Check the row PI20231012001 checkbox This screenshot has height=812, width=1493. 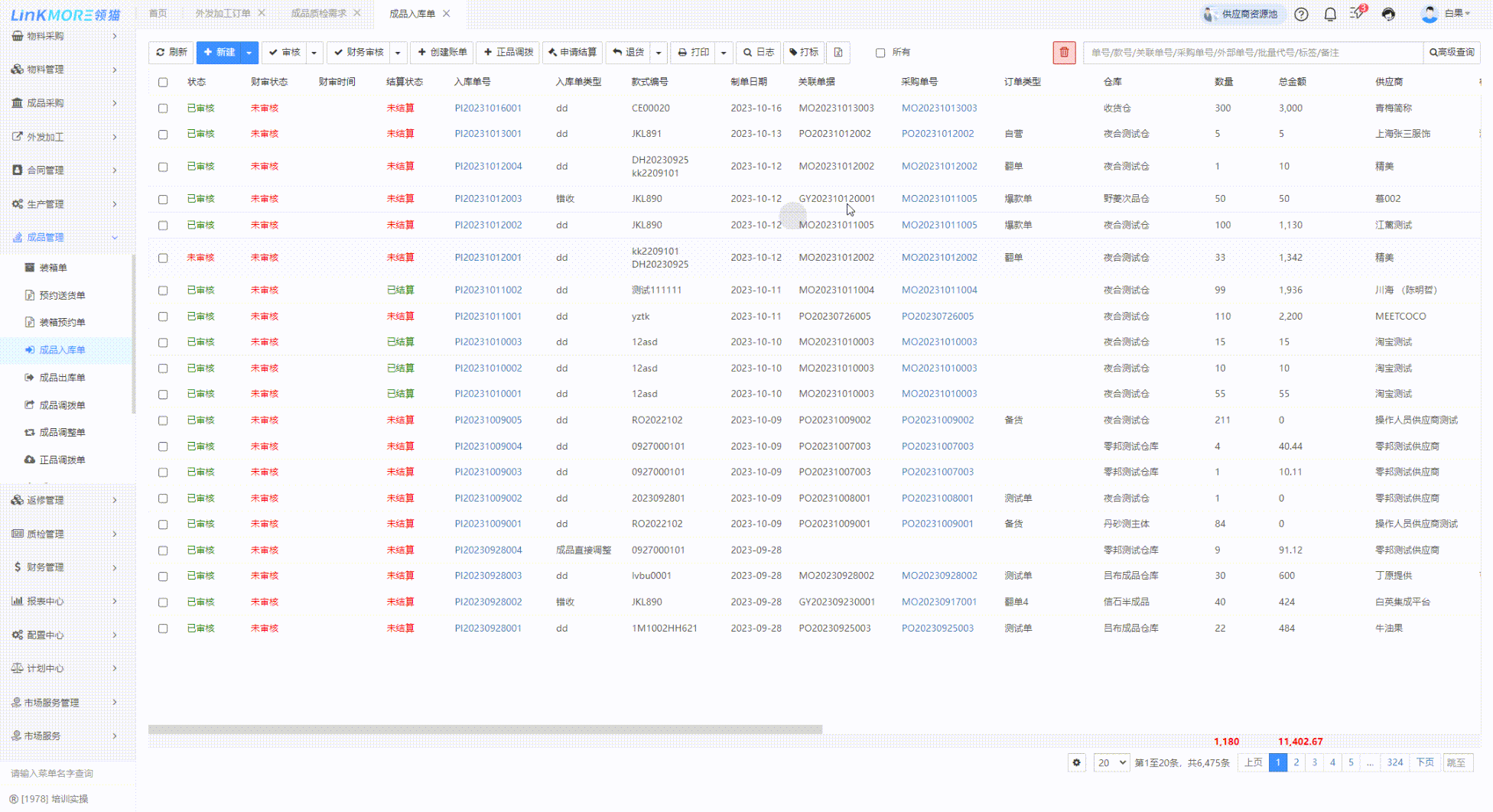[x=163, y=258]
